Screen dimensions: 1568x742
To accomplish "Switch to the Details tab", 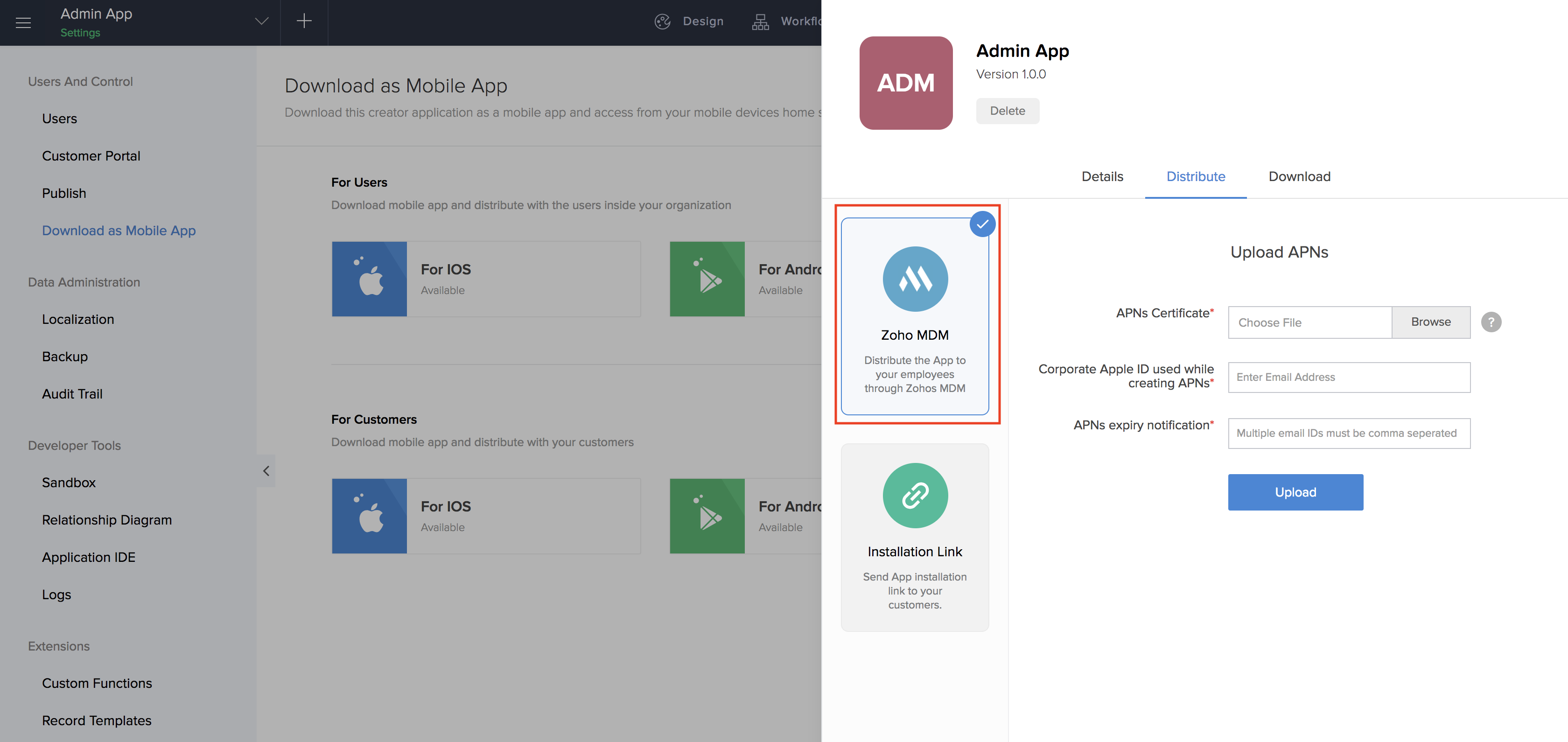I will point(1102,176).
